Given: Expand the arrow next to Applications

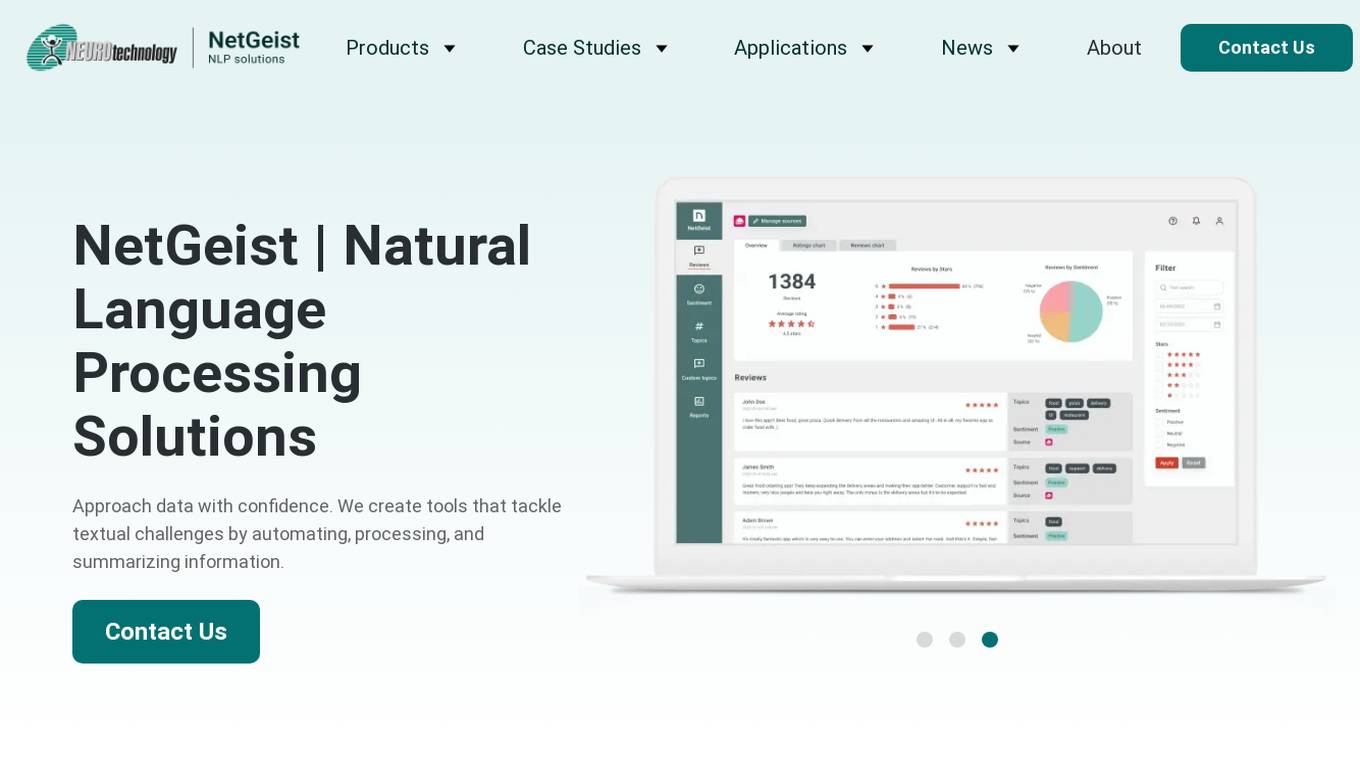Looking at the screenshot, I should coord(868,48).
